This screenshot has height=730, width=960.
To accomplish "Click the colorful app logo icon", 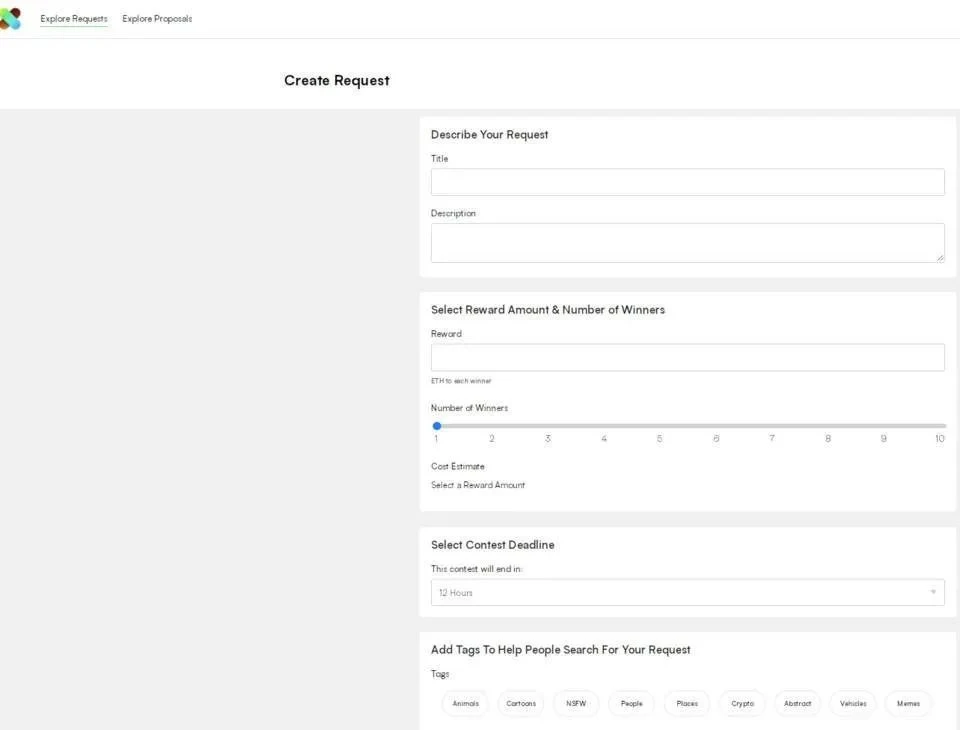I will click(10, 18).
